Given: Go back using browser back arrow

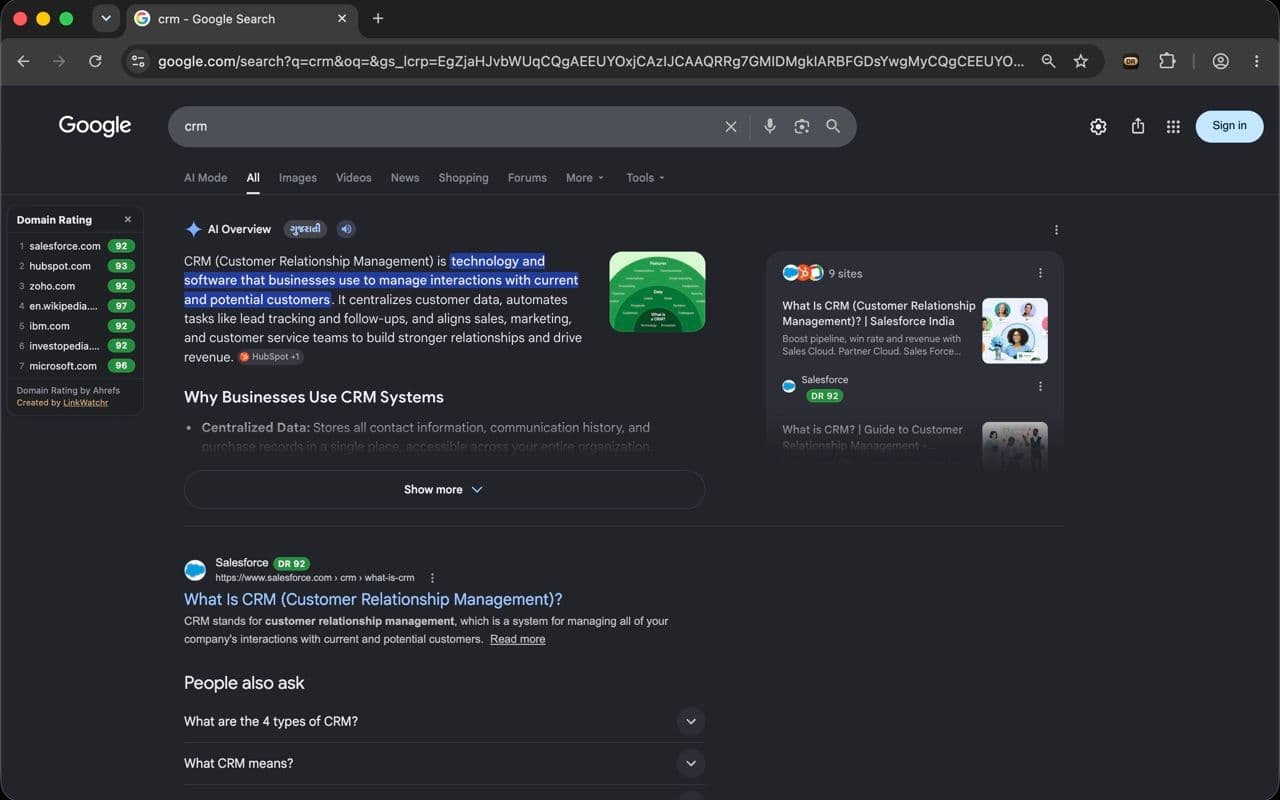Looking at the screenshot, I should pyautogui.click(x=23, y=61).
